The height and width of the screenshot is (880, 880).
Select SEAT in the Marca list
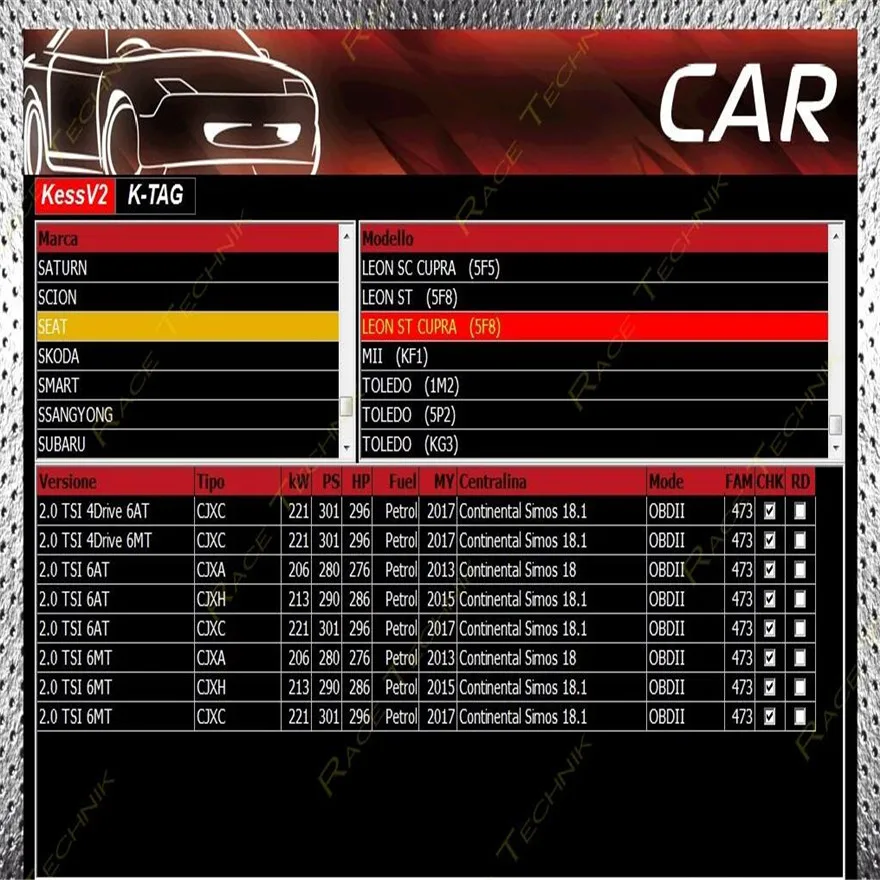click(187, 327)
